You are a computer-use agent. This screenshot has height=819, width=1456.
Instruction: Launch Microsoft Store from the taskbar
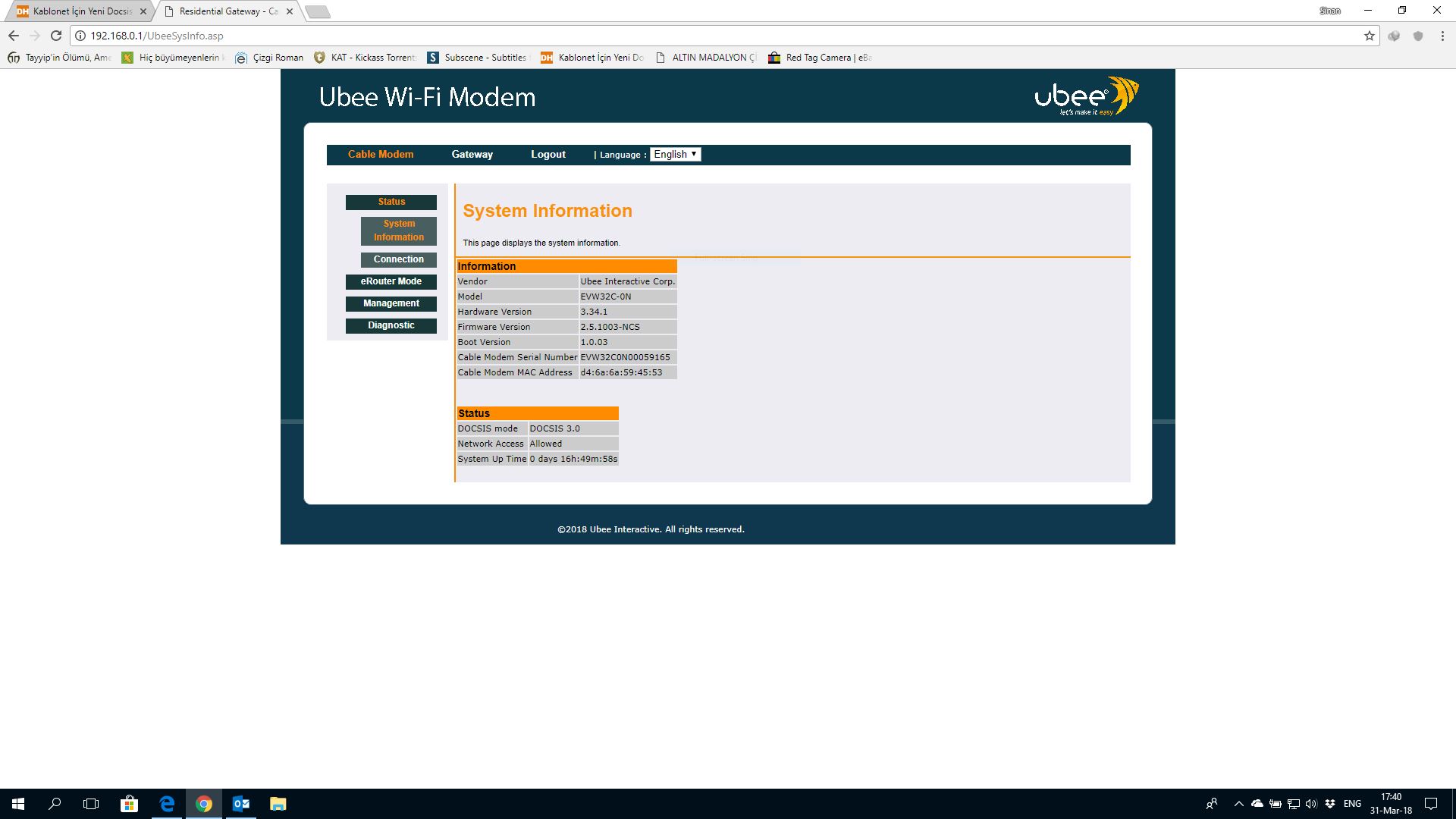(x=129, y=804)
